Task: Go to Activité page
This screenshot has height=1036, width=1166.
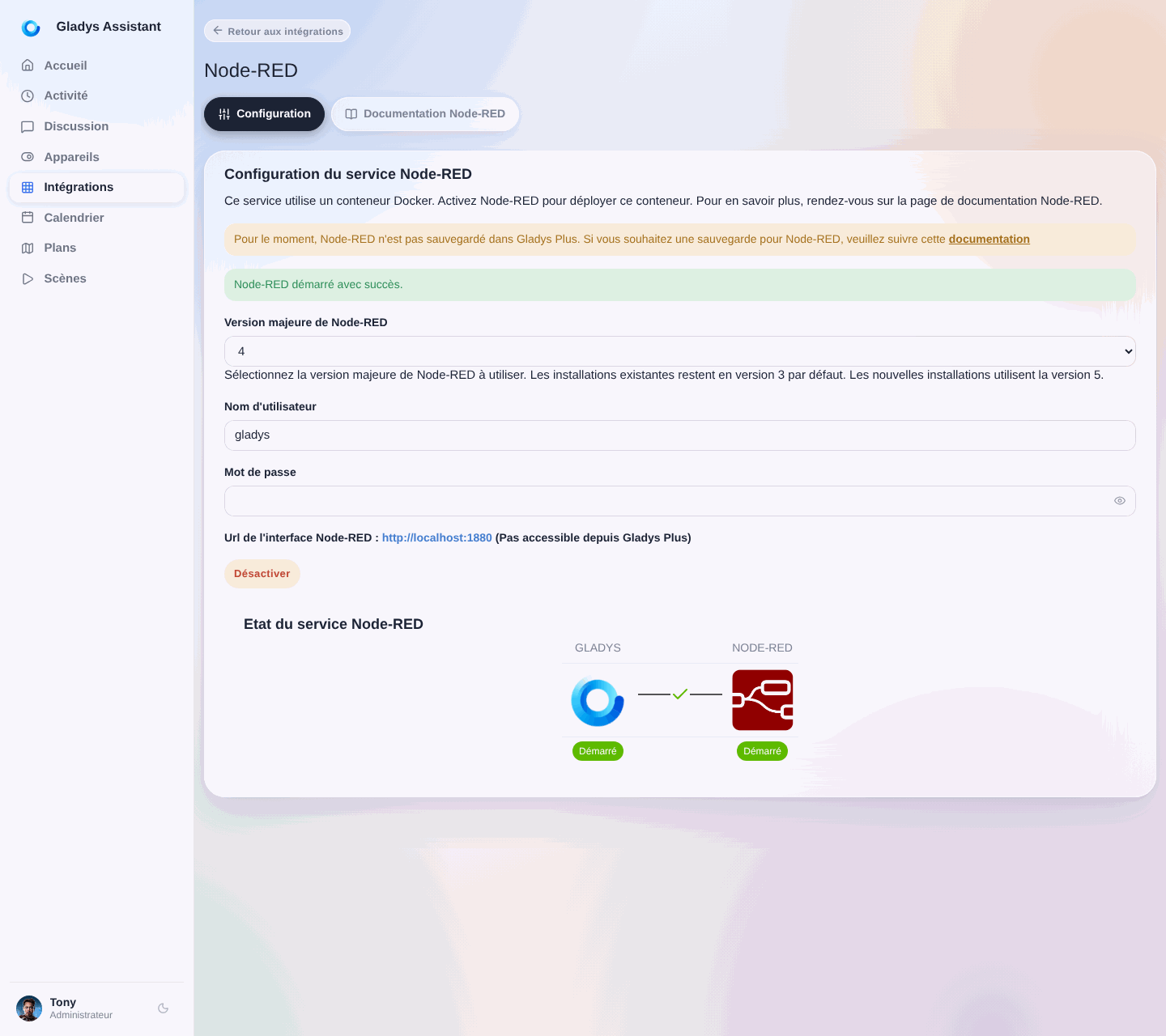Action: coord(97,96)
